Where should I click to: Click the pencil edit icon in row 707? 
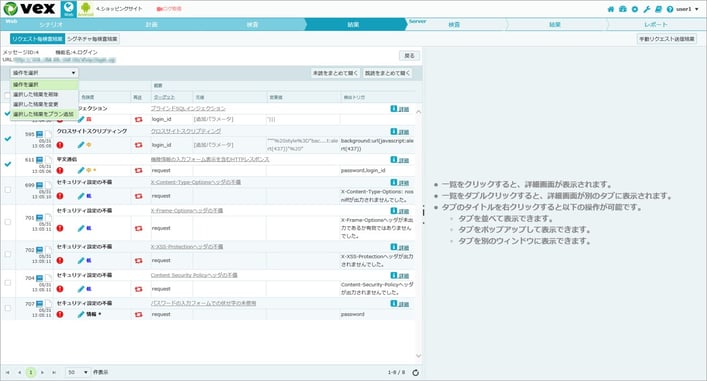81,314
